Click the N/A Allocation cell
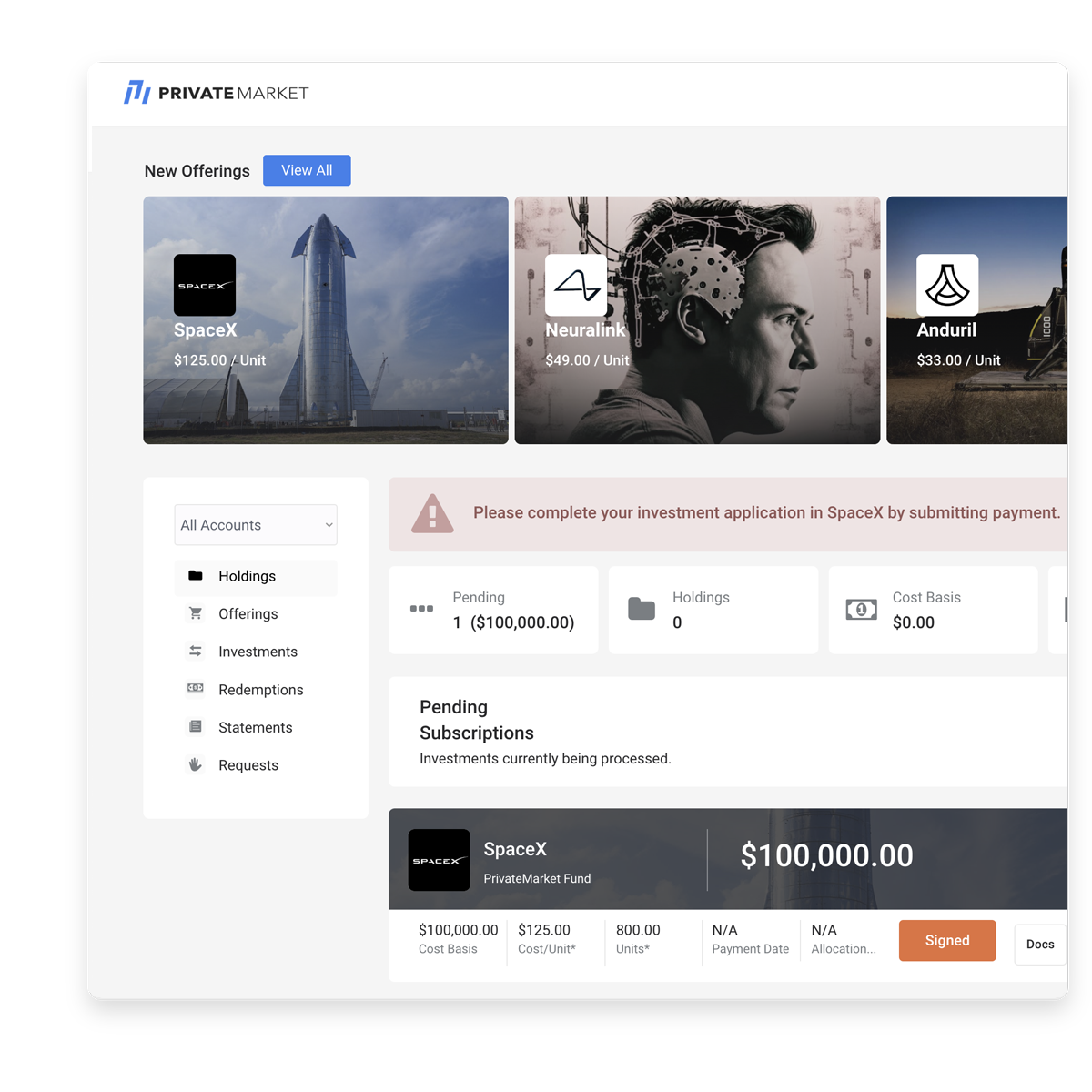The width and height of the screenshot is (1092, 1092). click(844, 938)
